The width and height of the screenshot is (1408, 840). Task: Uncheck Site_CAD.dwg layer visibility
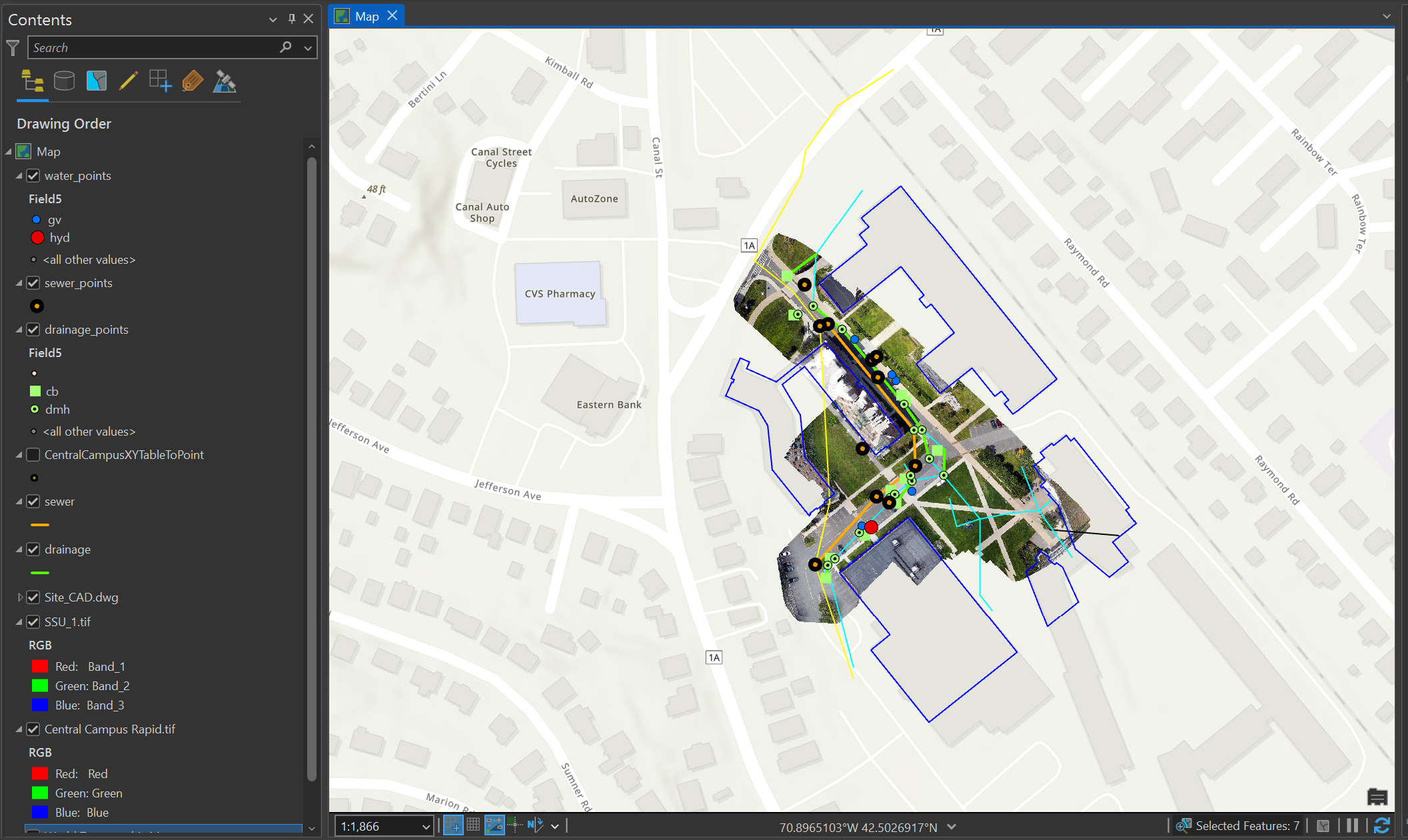(x=33, y=598)
